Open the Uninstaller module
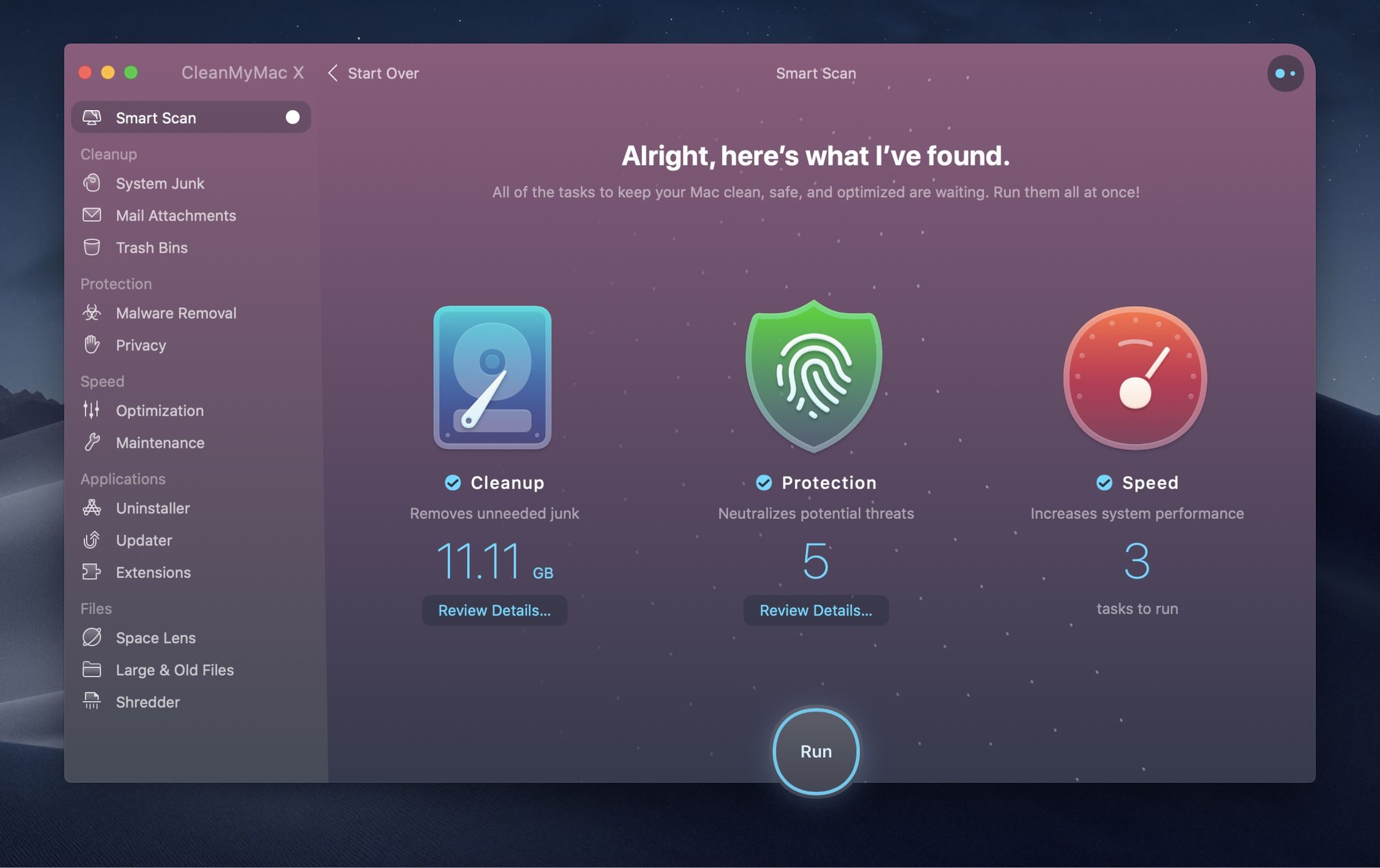Viewport: 1380px width, 868px height. 191,507
